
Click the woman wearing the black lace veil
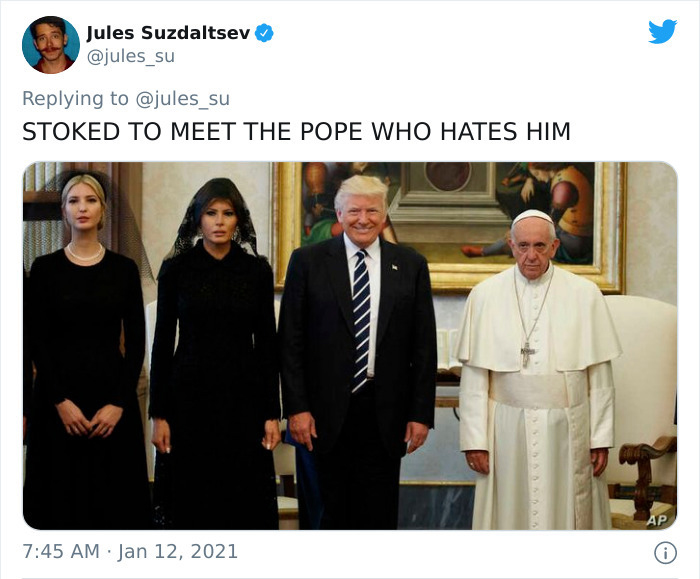[215, 360]
